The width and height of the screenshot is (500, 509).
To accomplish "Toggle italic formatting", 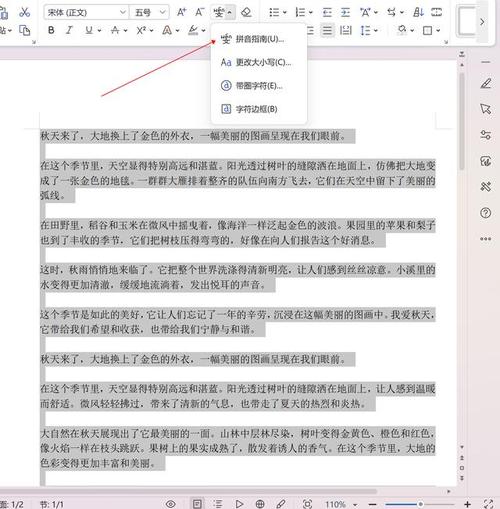I will (x=69, y=31).
